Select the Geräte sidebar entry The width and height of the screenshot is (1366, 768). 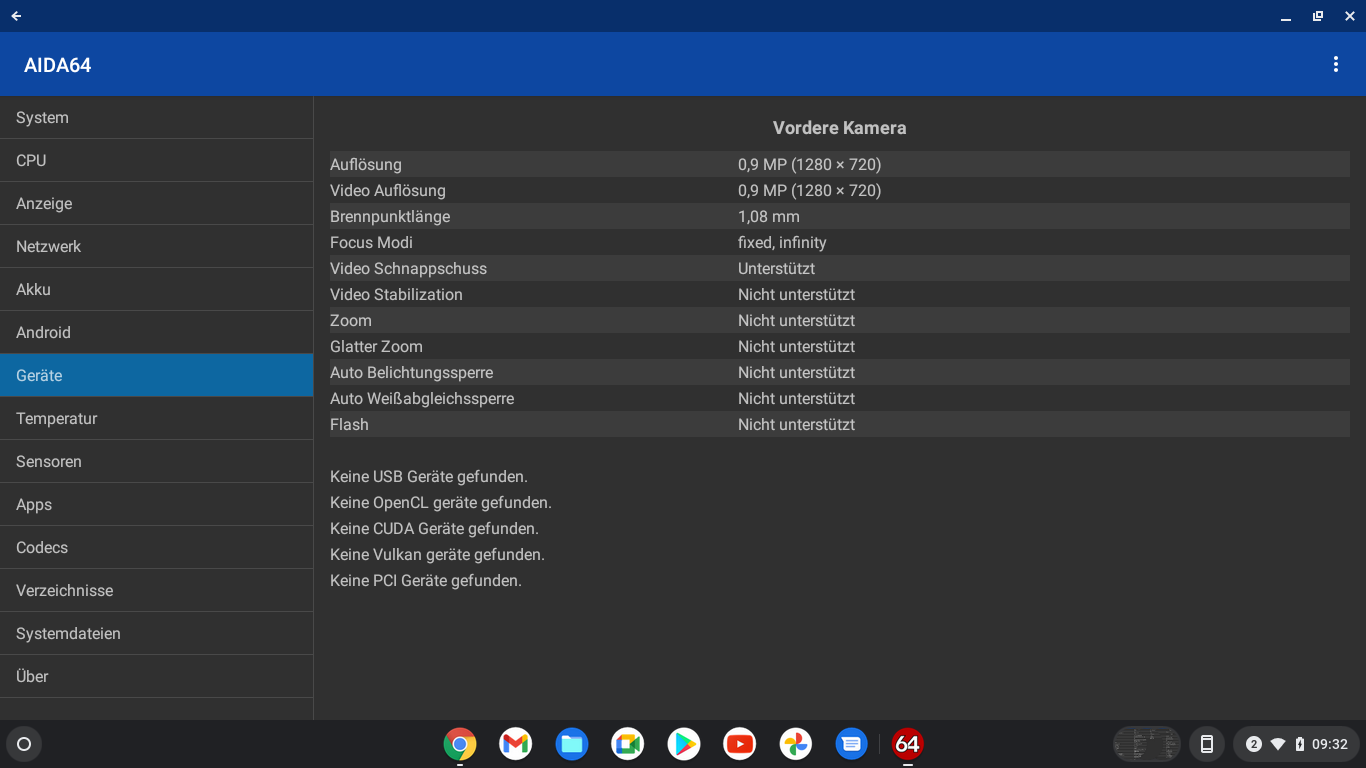[x=157, y=376]
